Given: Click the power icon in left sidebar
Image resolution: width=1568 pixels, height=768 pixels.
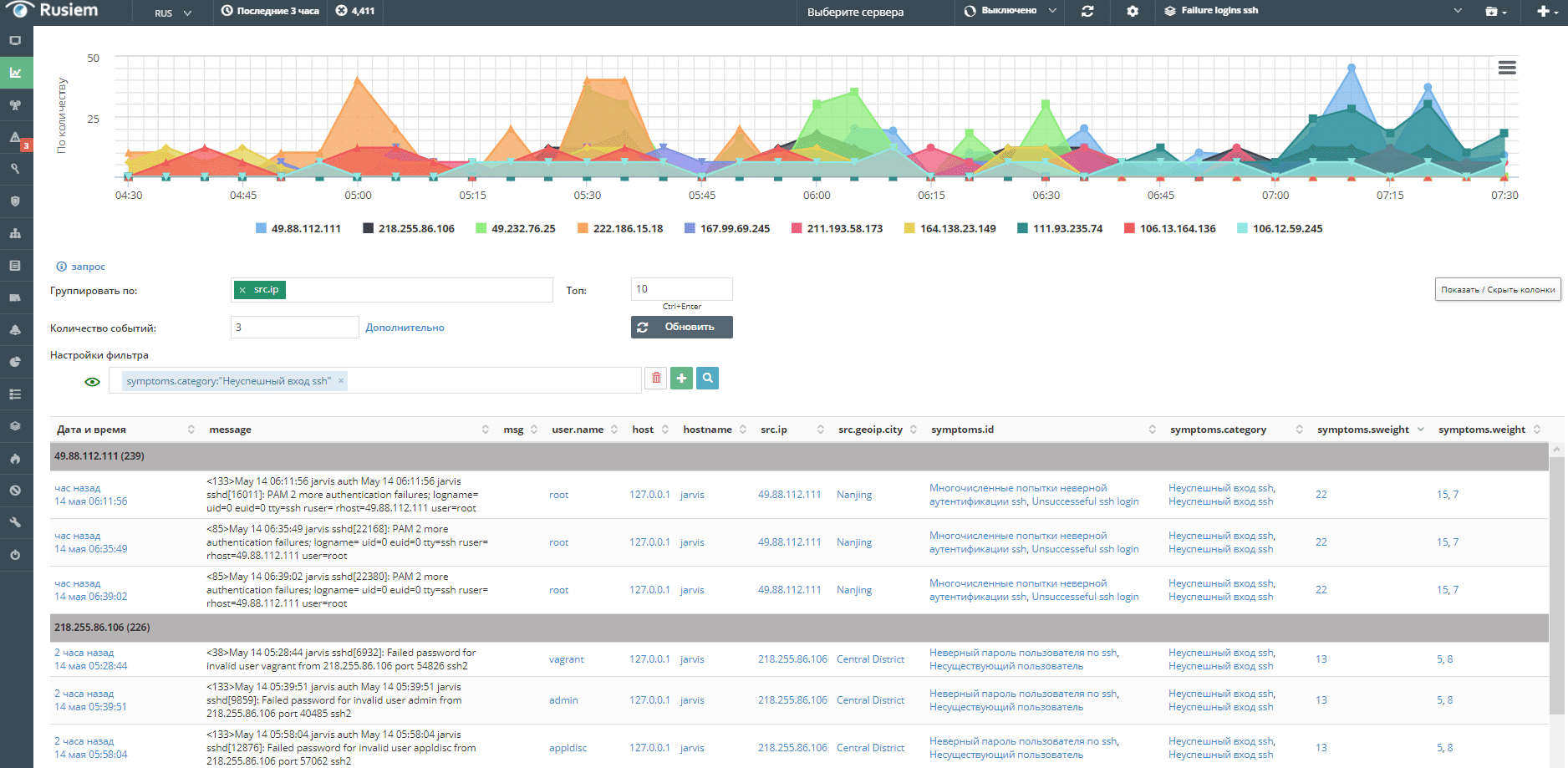Looking at the screenshot, I should click(15, 555).
